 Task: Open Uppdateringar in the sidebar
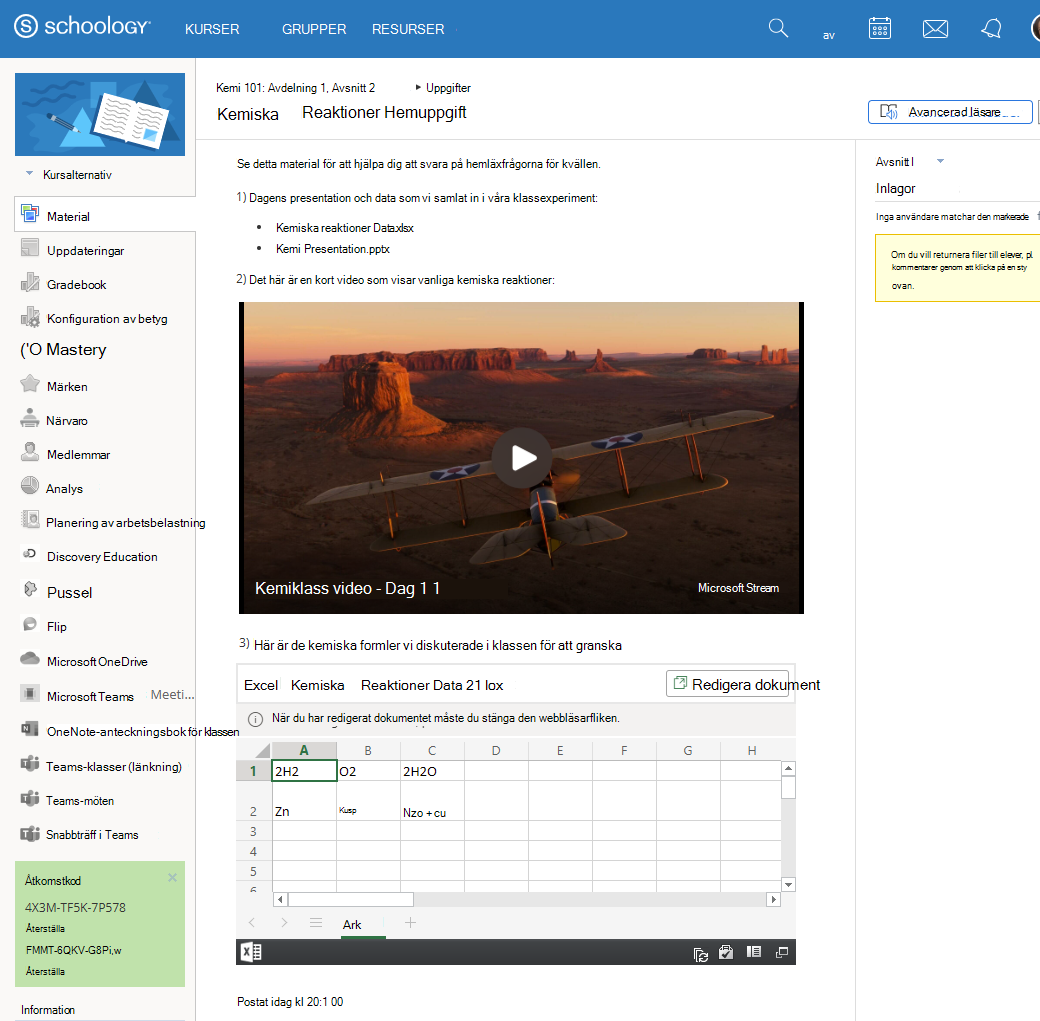86,251
